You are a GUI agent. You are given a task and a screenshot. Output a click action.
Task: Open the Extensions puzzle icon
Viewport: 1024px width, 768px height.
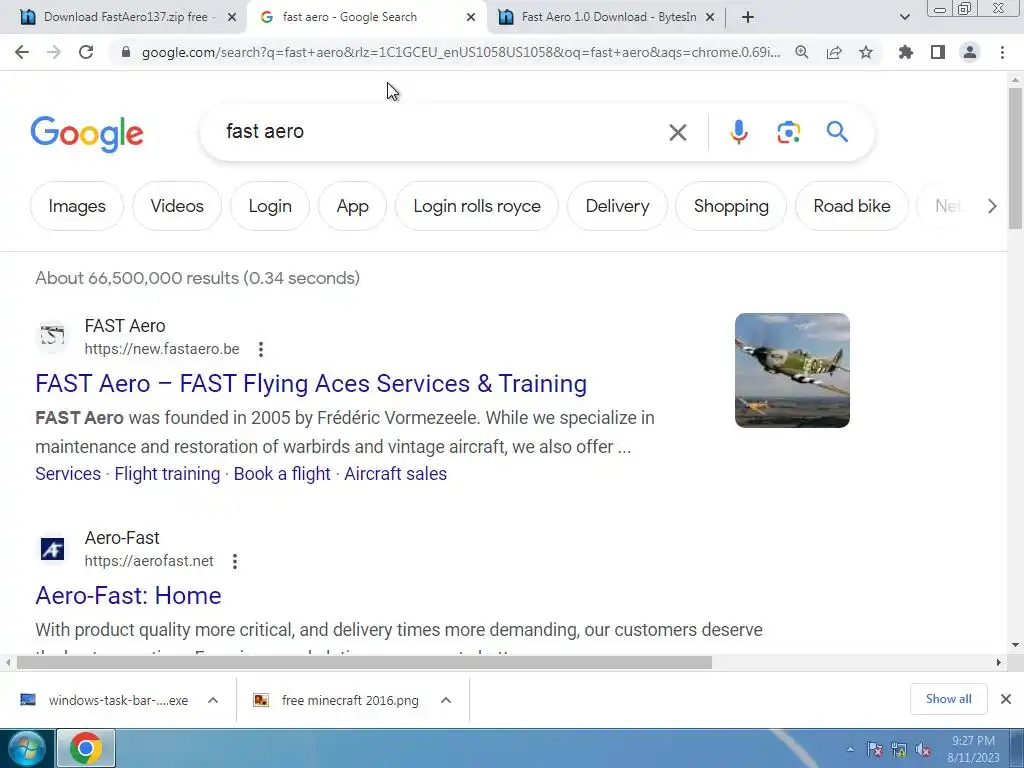click(906, 52)
